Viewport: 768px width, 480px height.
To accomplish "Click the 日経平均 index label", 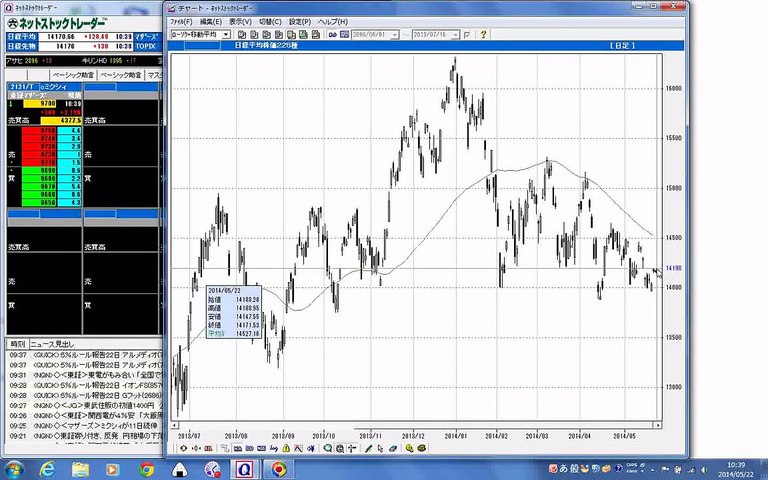I will 22,37.
